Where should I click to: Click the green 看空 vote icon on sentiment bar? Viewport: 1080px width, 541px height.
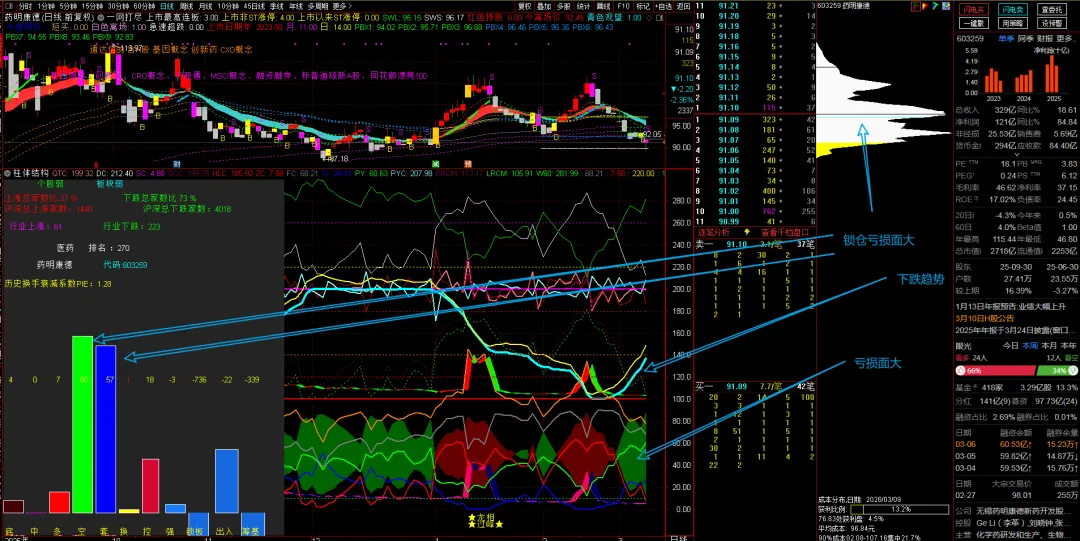click(x=1073, y=371)
